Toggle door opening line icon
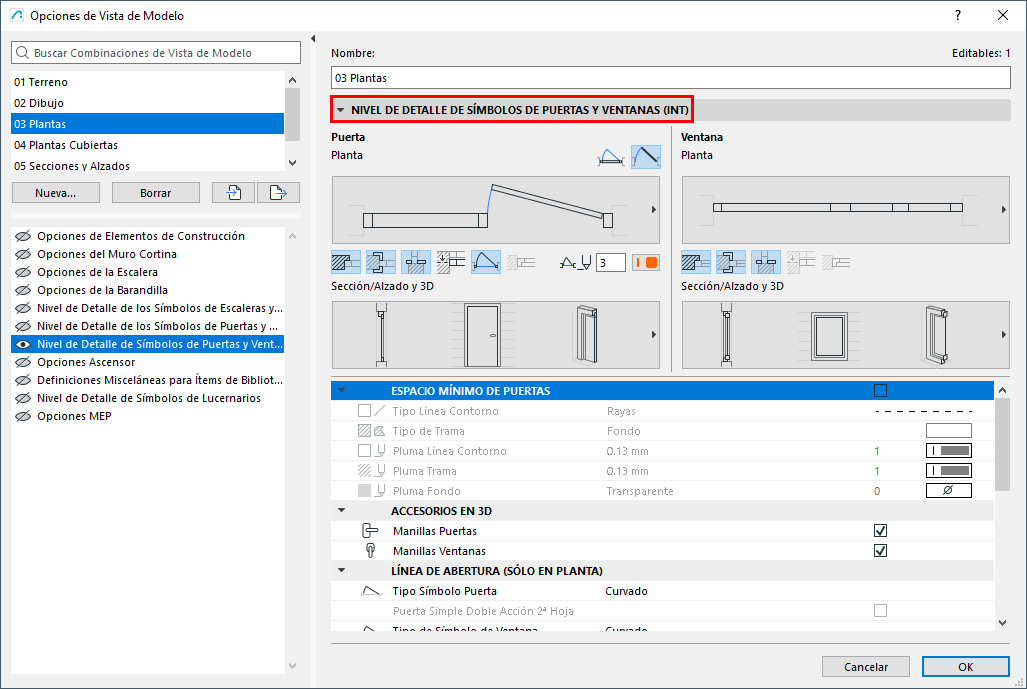 (x=486, y=263)
